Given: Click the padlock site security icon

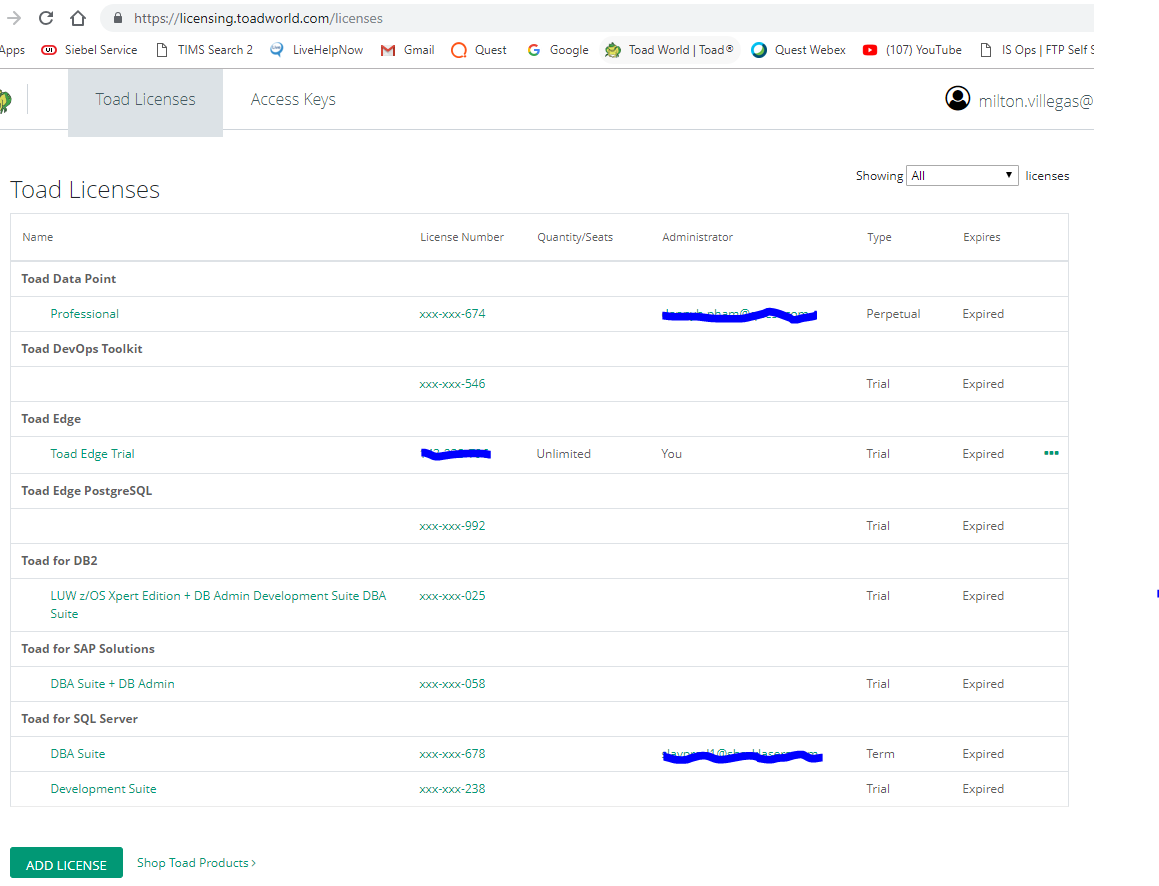Looking at the screenshot, I should click(118, 18).
